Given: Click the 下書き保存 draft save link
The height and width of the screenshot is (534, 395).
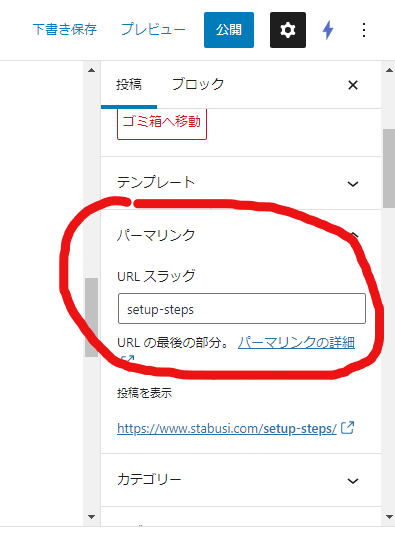Looking at the screenshot, I should (x=65, y=30).
